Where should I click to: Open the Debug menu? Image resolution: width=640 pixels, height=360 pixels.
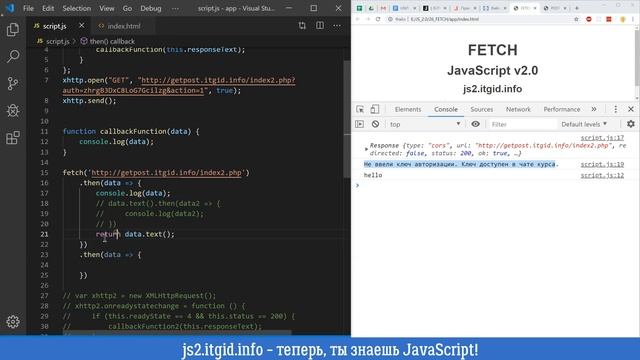[x=151, y=8]
